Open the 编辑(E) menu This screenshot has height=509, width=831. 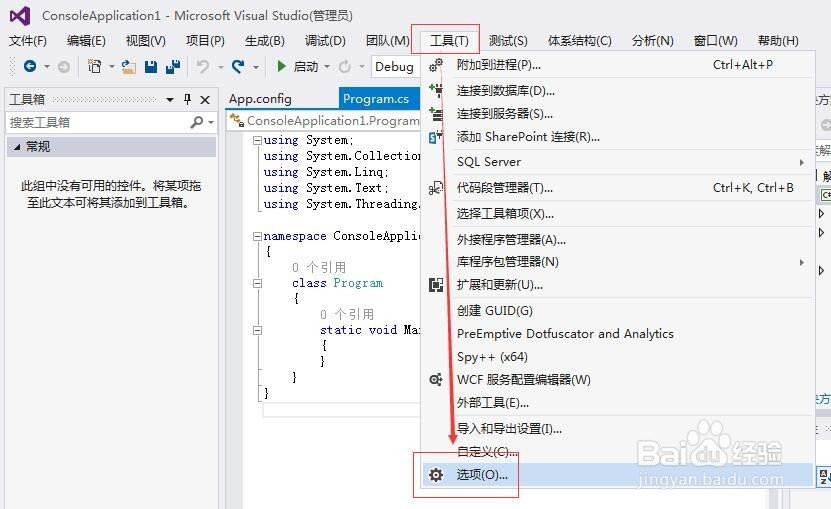(x=86, y=41)
